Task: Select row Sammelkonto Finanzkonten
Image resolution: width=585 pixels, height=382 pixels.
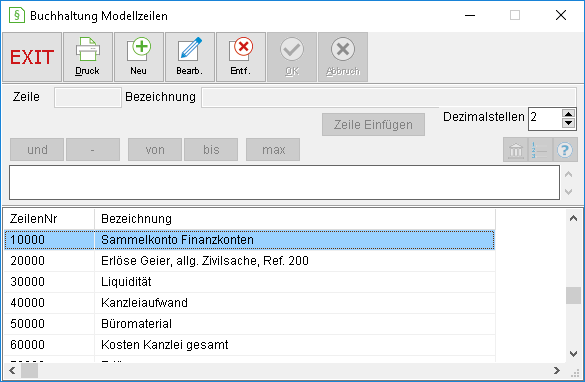Action: coord(250,240)
